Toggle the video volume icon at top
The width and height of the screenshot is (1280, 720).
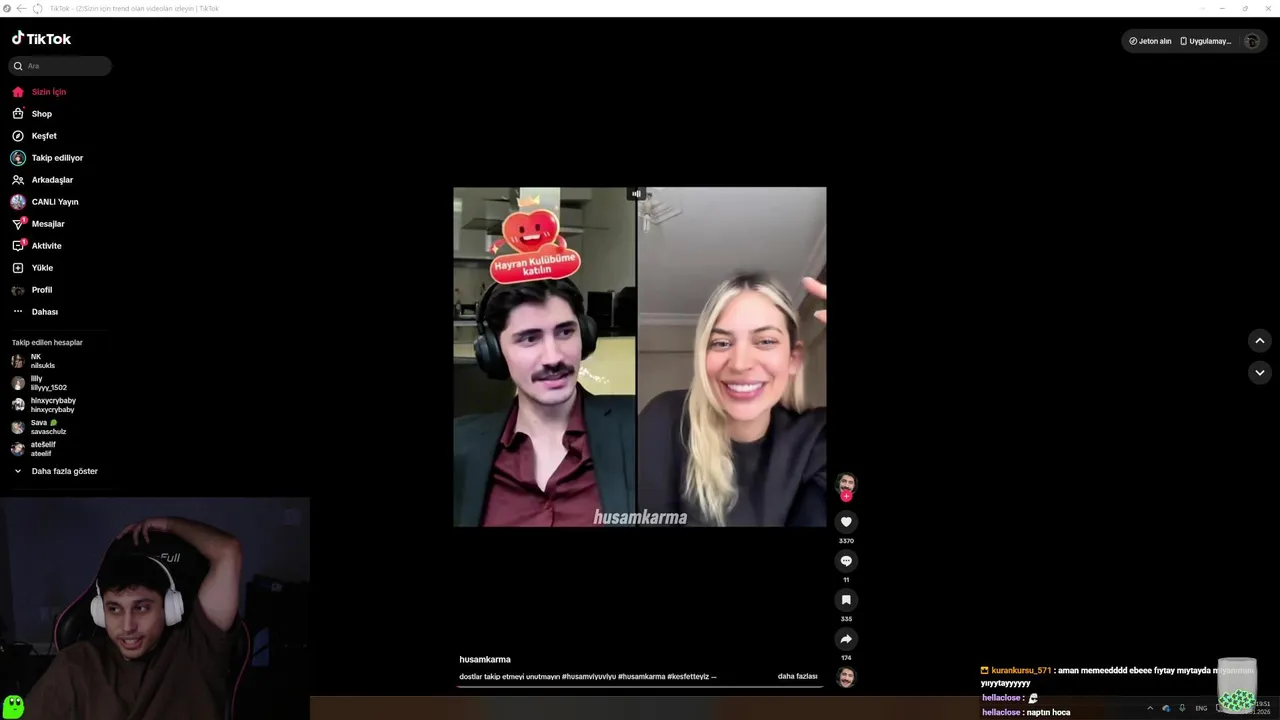tap(636, 194)
